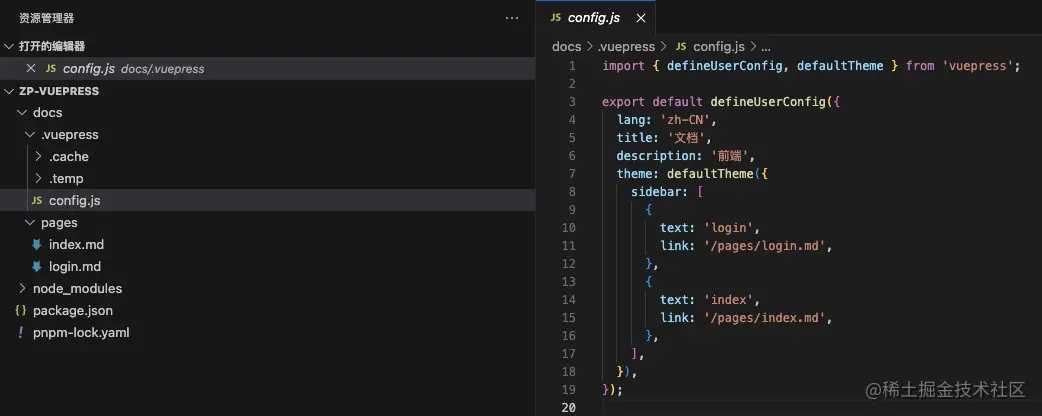Image resolution: width=1042 pixels, height=416 pixels.
Task: Select .vuepress in the breadcrumb
Action: (x=626, y=47)
